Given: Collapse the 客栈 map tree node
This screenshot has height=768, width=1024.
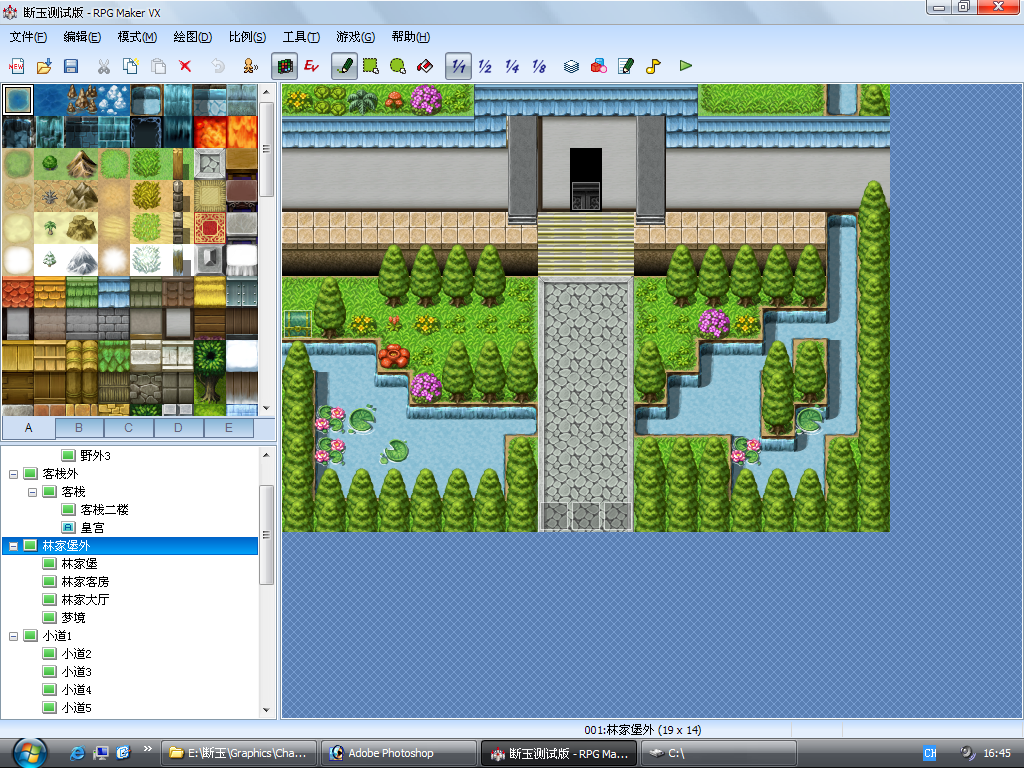Looking at the screenshot, I should (32, 492).
